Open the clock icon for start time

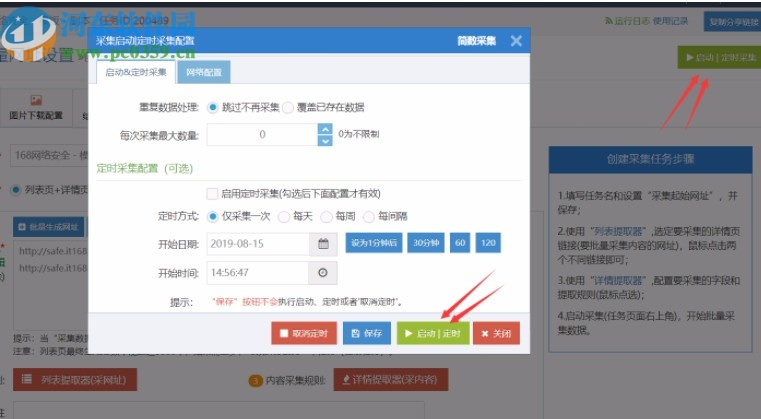coord(323,273)
